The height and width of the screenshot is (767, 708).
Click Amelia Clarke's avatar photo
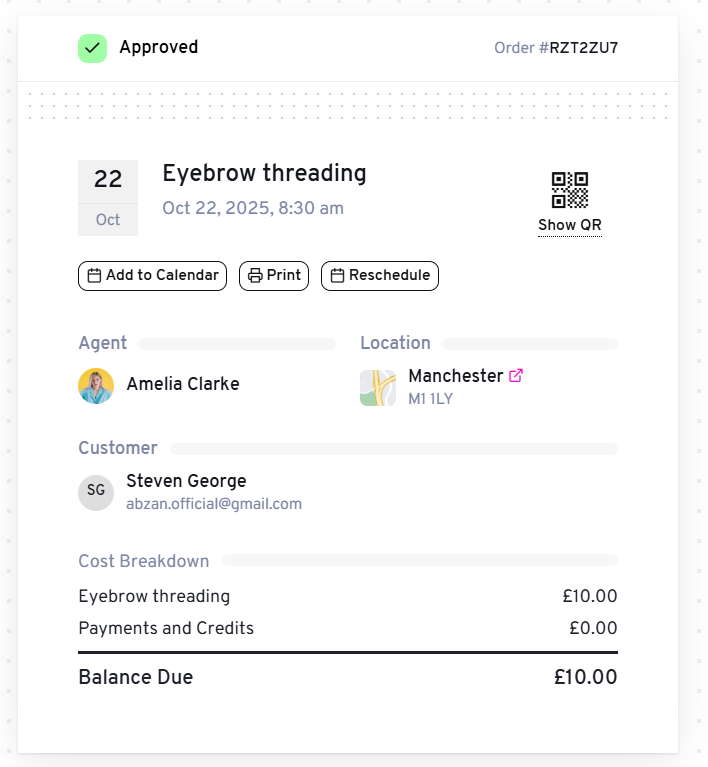click(96, 385)
